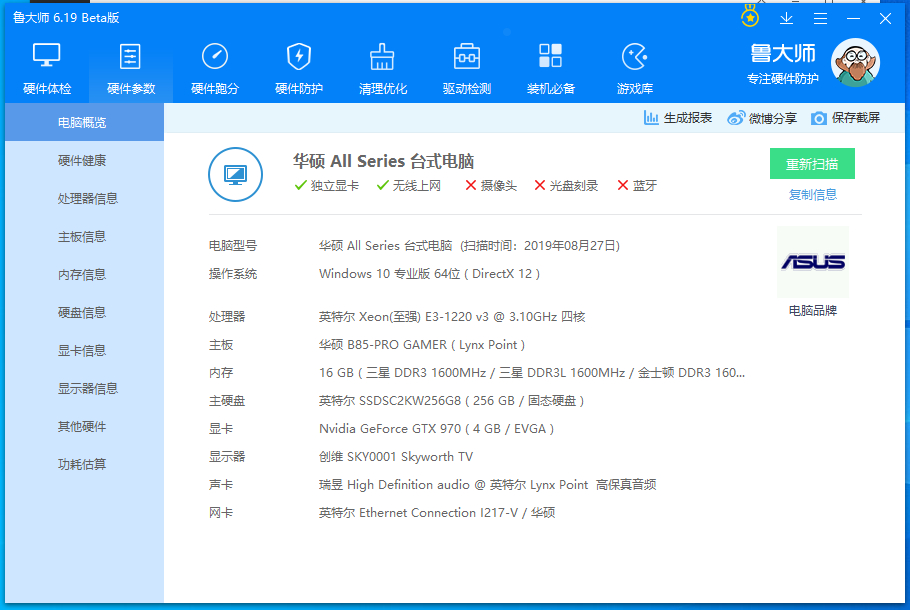Click the 华硕 All Series 台式电脑 heading

tap(384, 161)
